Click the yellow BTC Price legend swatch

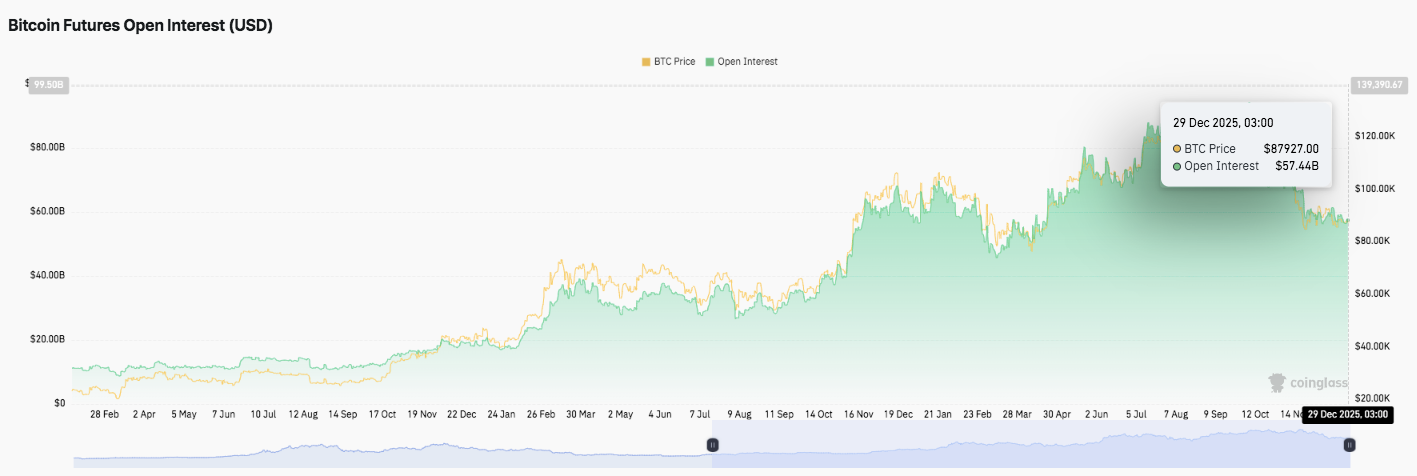point(646,62)
